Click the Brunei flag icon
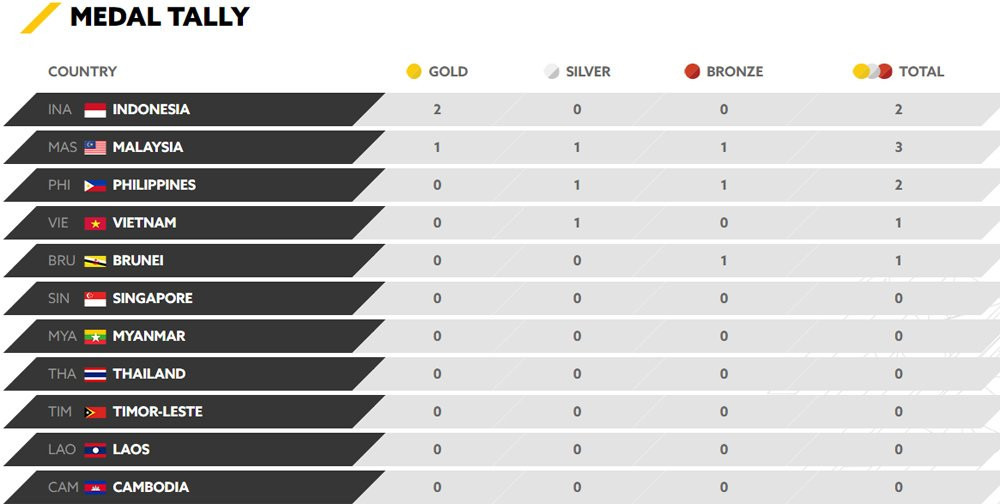The image size is (1000, 504). (95, 261)
